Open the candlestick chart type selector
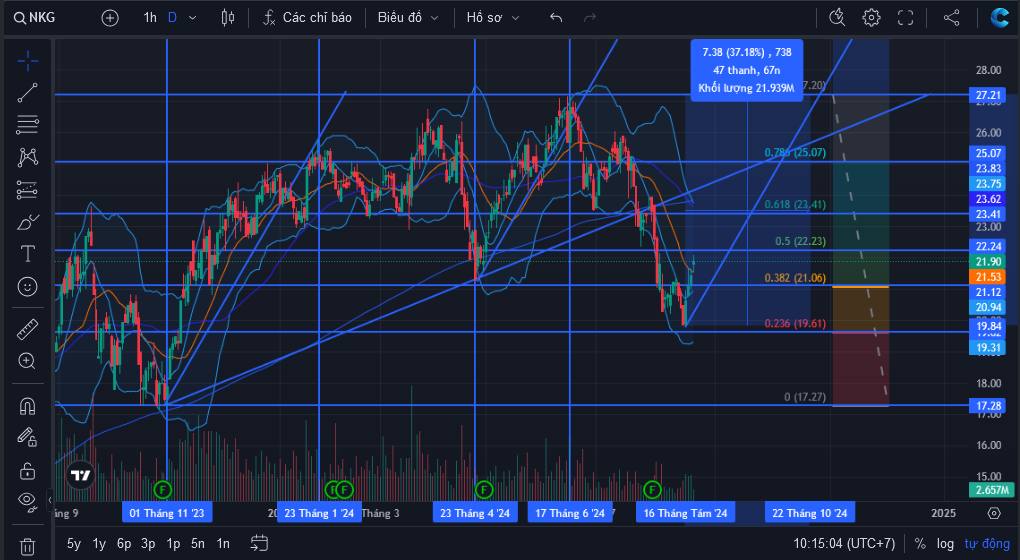The width and height of the screenshot is (1020, 560). coord(228,18)
